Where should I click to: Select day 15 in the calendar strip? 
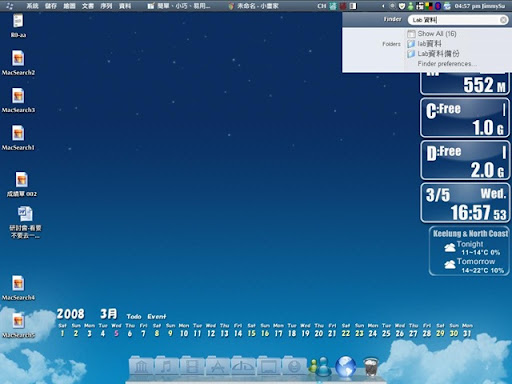point(251,333)
